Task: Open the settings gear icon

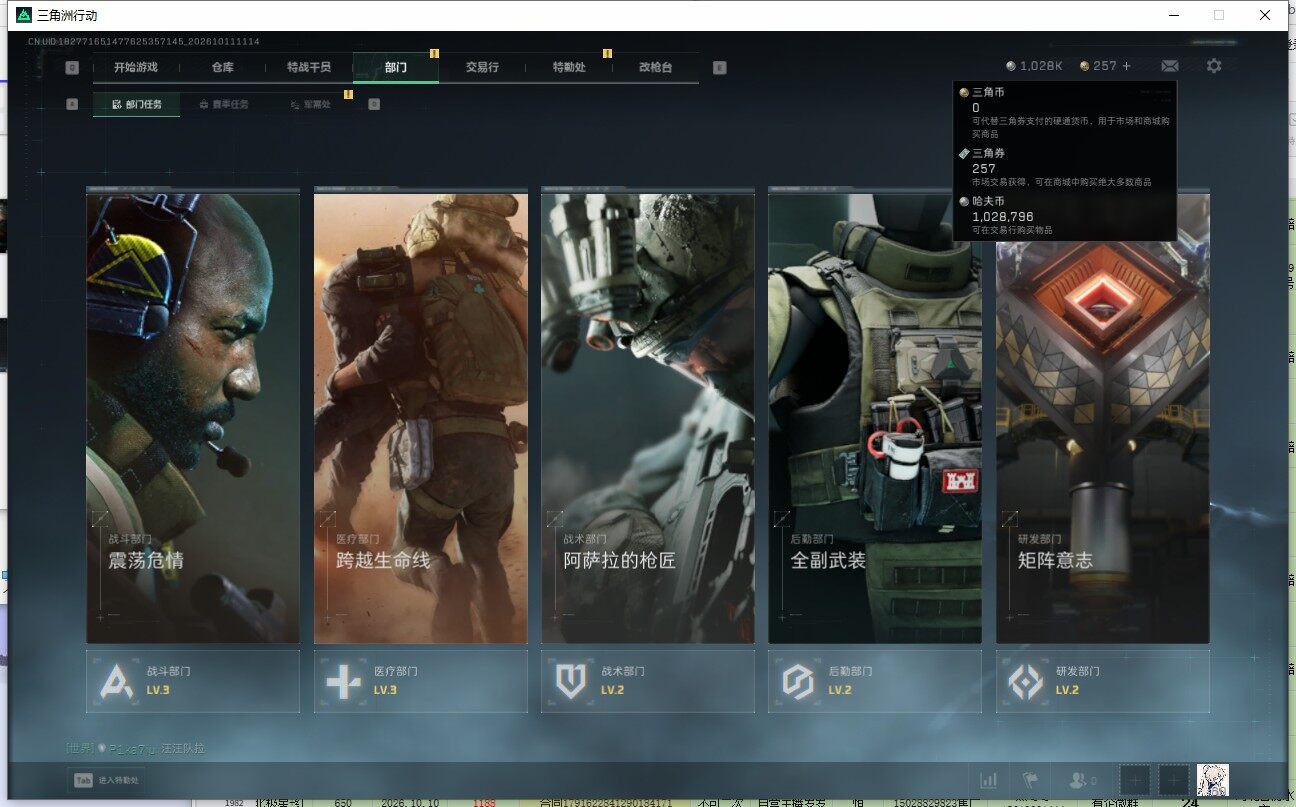Action: click(1214, 66)
